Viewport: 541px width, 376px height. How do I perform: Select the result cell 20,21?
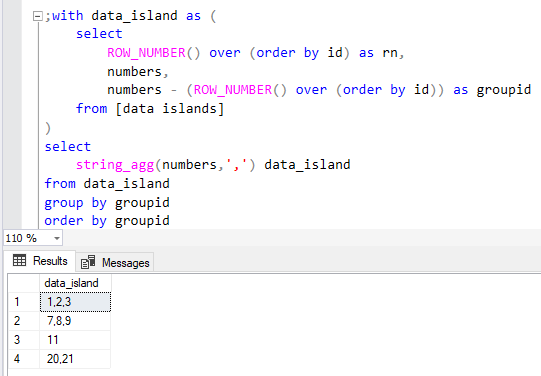tap(75, 359)
